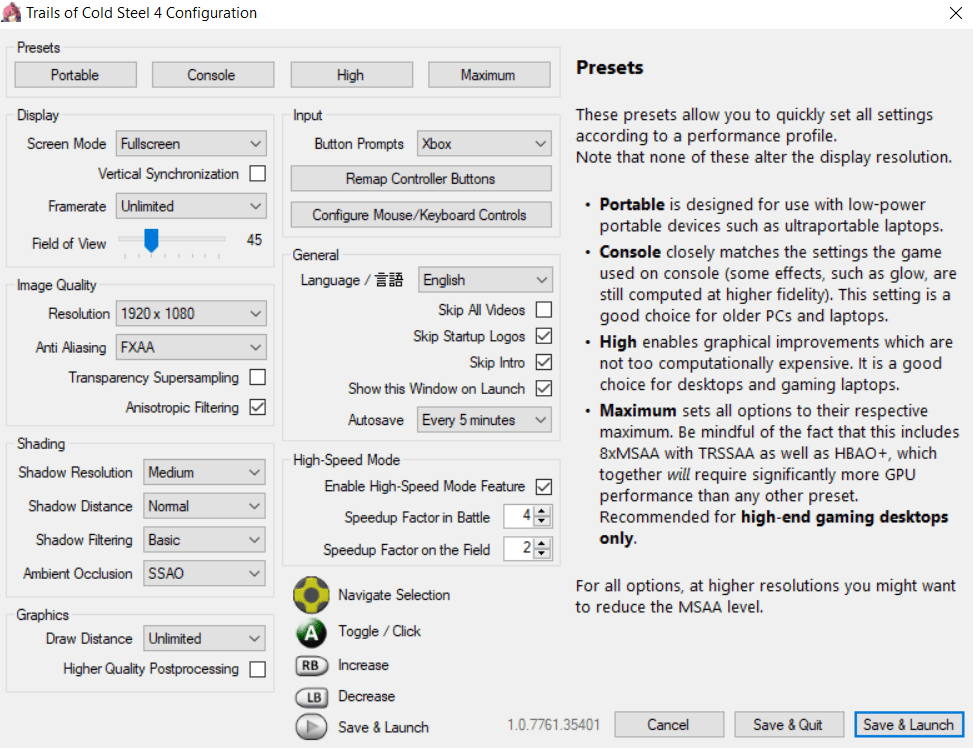Click the LB Decrease controller icon
The width and height of the screenshot is (973, 748).
pyautogui.click(x=311, y=697)
